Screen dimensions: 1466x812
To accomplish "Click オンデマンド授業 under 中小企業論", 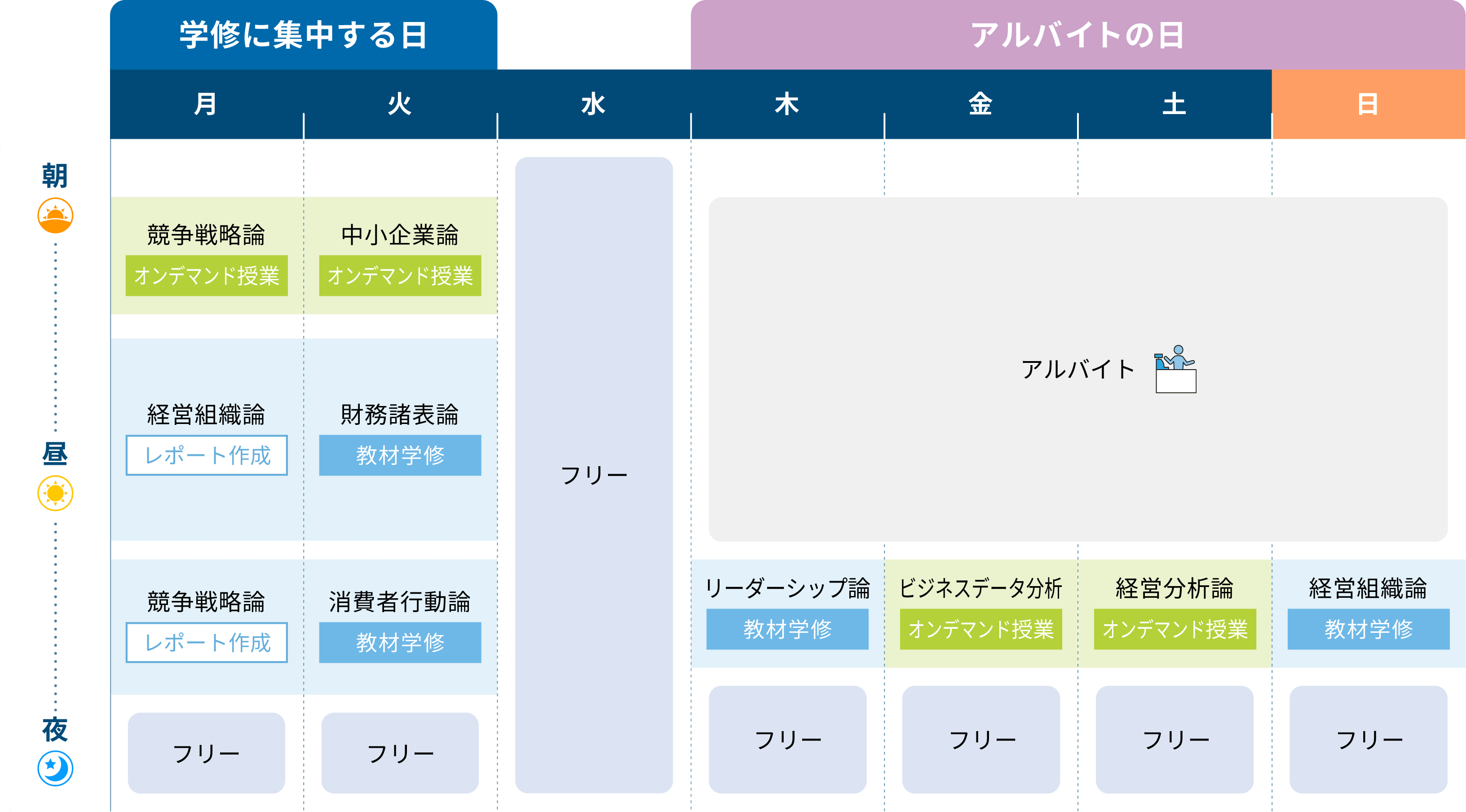I will coord(400,275).
